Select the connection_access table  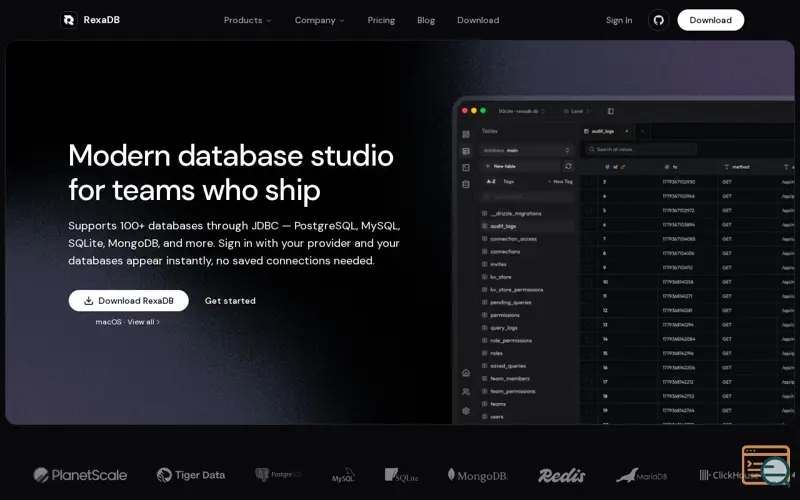pos(513,239)
